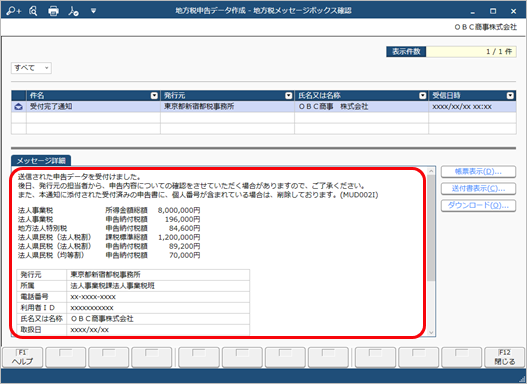Click the 帳票表示(D)... button
Image resolution: width=527 pixels, height=384 pixels.
[x=478, y=171]
